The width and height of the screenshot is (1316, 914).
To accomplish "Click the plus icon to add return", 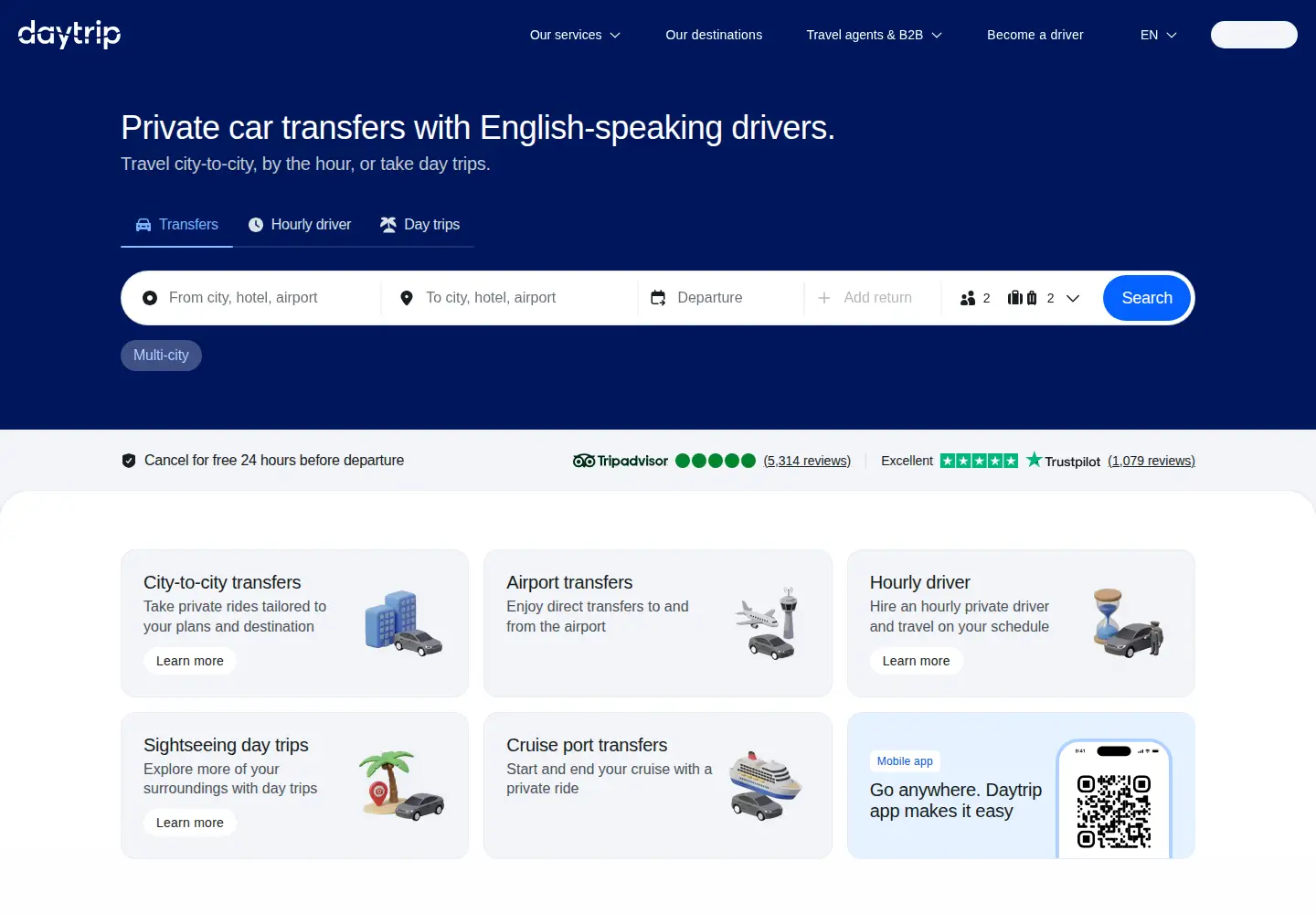I will tap(824, 298).
